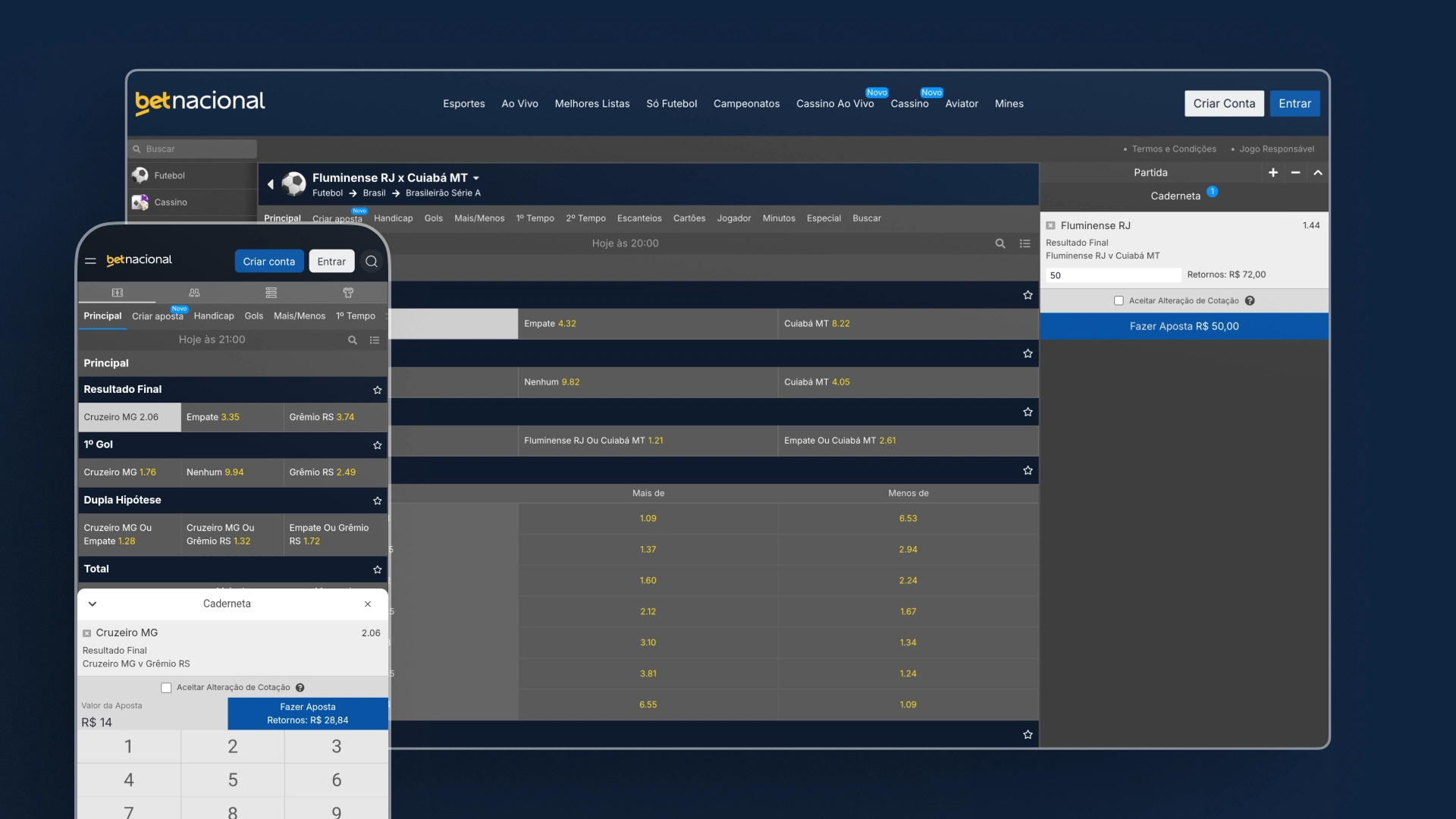
Task: Open Aviator in top navigation
Action: (x=962, y=104)
